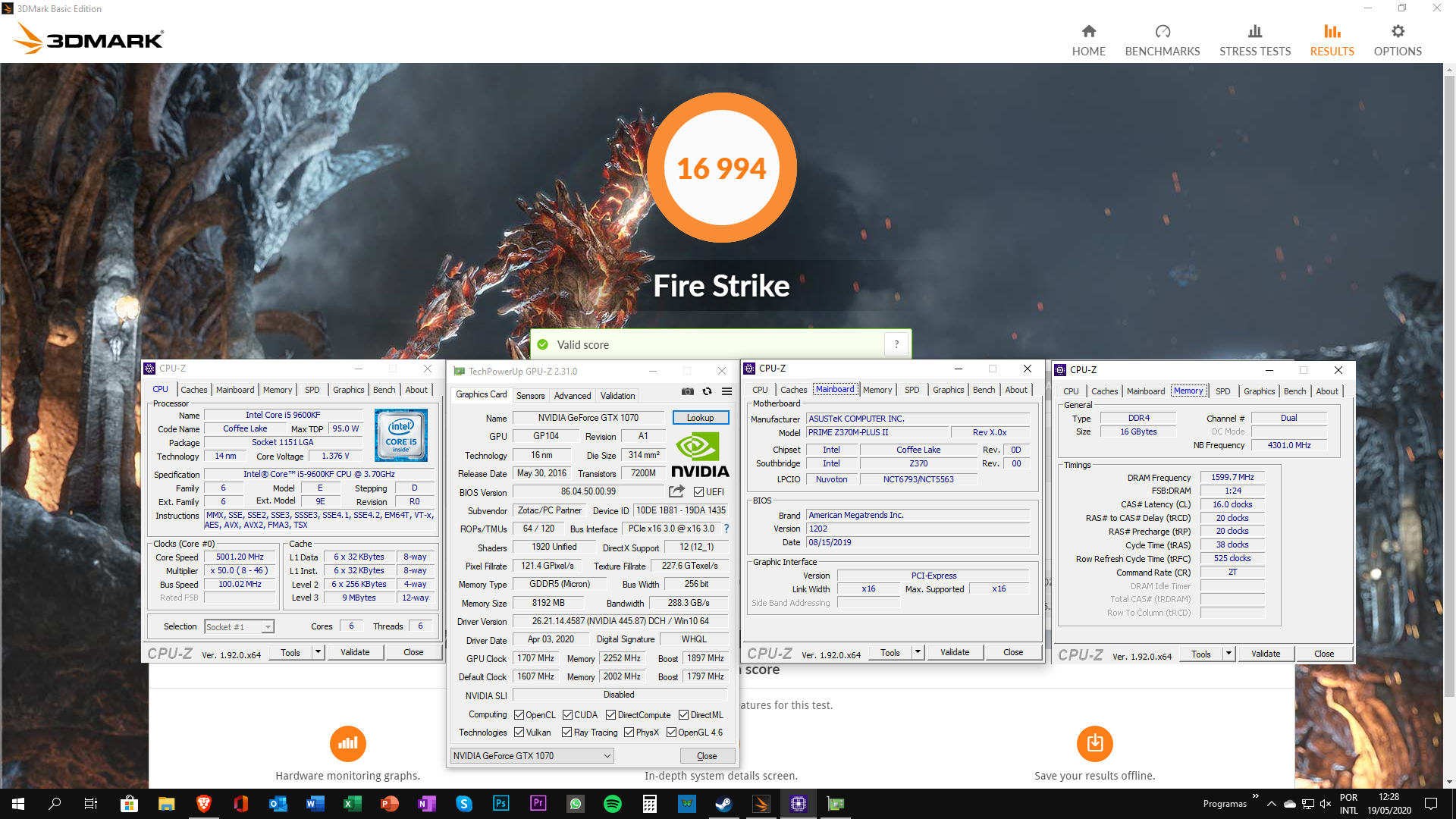The width and height of the screenshot is (1456, 819).
Task: Open GPU selection dropdown NVIDIA GeForce GTX 1070
Action: (532, 756)
